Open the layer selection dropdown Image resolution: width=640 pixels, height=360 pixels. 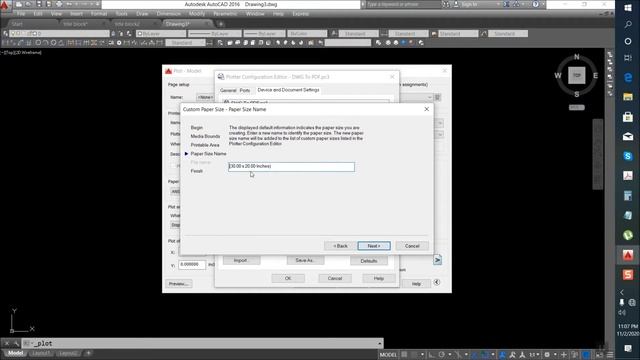[x=60, y=33]
